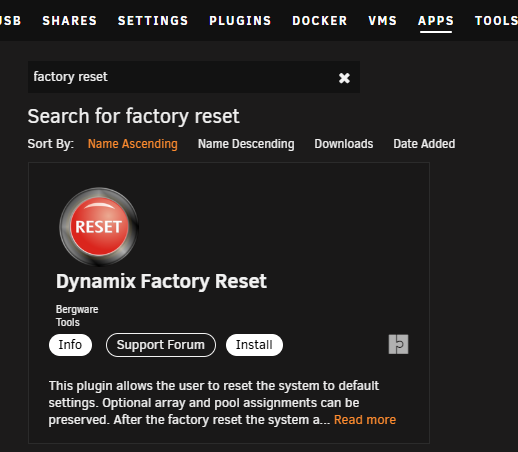This screenshot has height=452, width=518.
Task: Click the Dynamix Factory Reset red button icon
Action: coord(99,227)
